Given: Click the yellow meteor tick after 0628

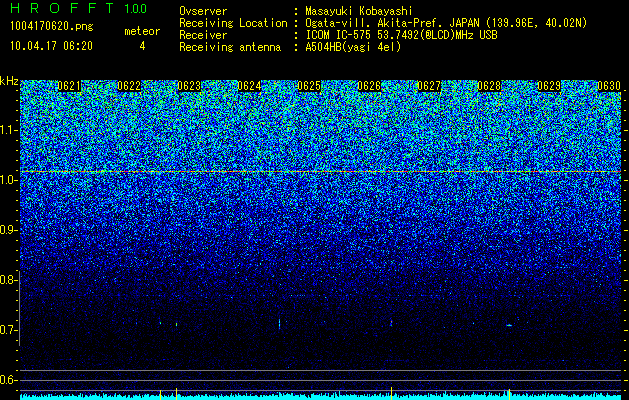Looking at the screenshot, I should click(509, 394).
